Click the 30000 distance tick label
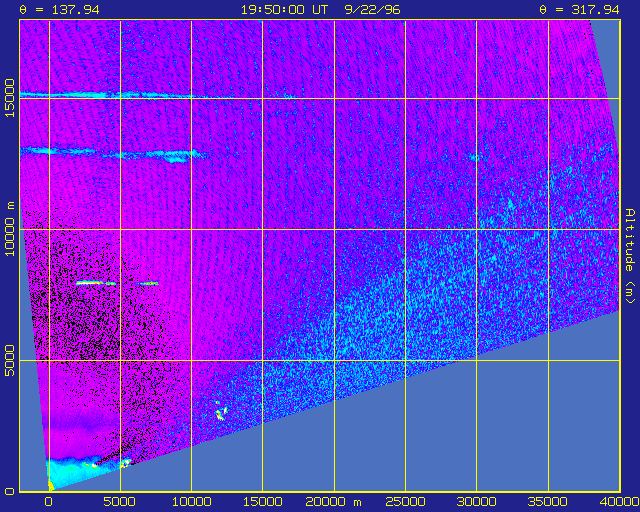 (476, 502)
